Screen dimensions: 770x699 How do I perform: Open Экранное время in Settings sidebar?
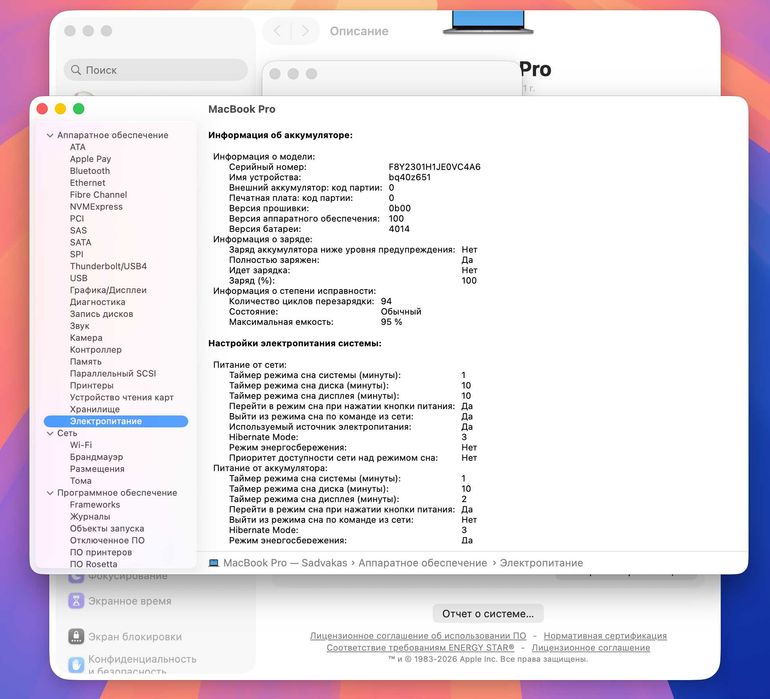click(120, 601)
